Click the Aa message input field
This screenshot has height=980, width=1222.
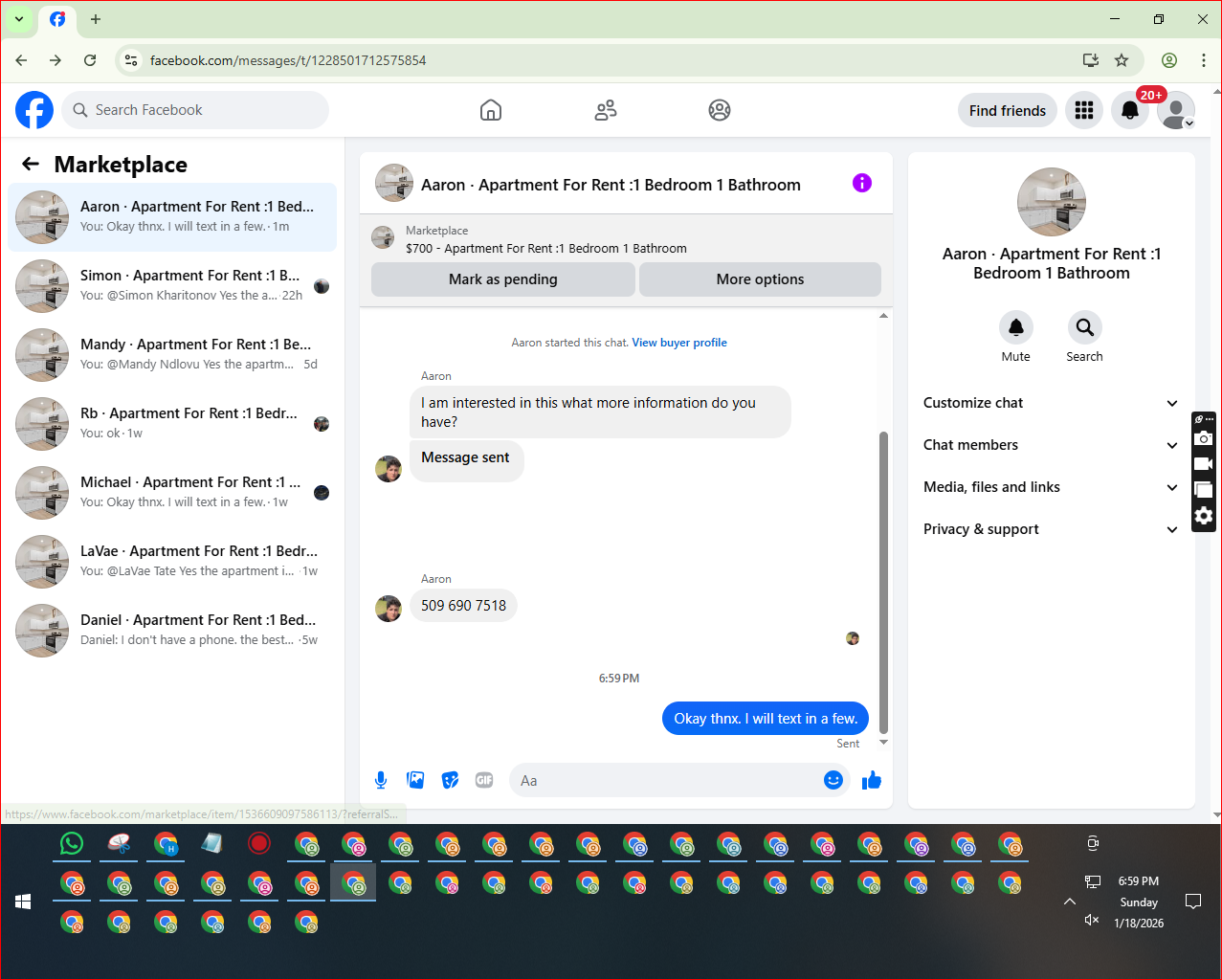tap(664, 780)
